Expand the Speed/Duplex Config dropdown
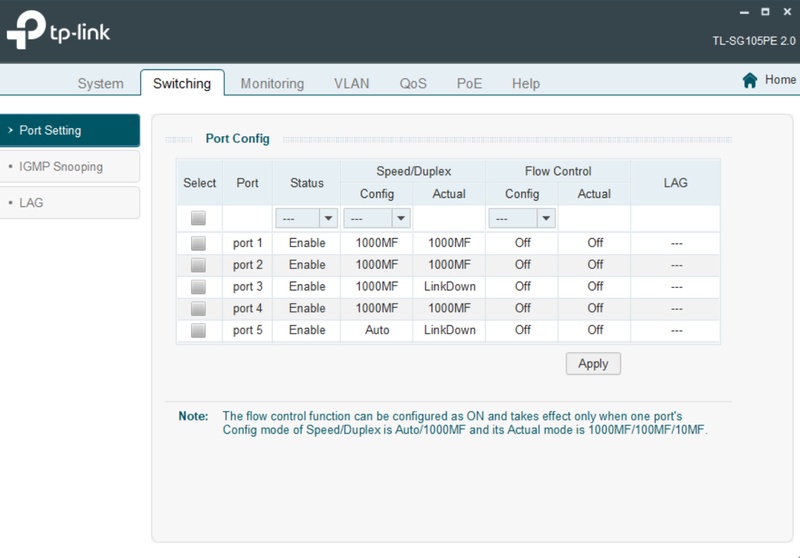Viewport: 800px width, 558px height. (376, 218)
